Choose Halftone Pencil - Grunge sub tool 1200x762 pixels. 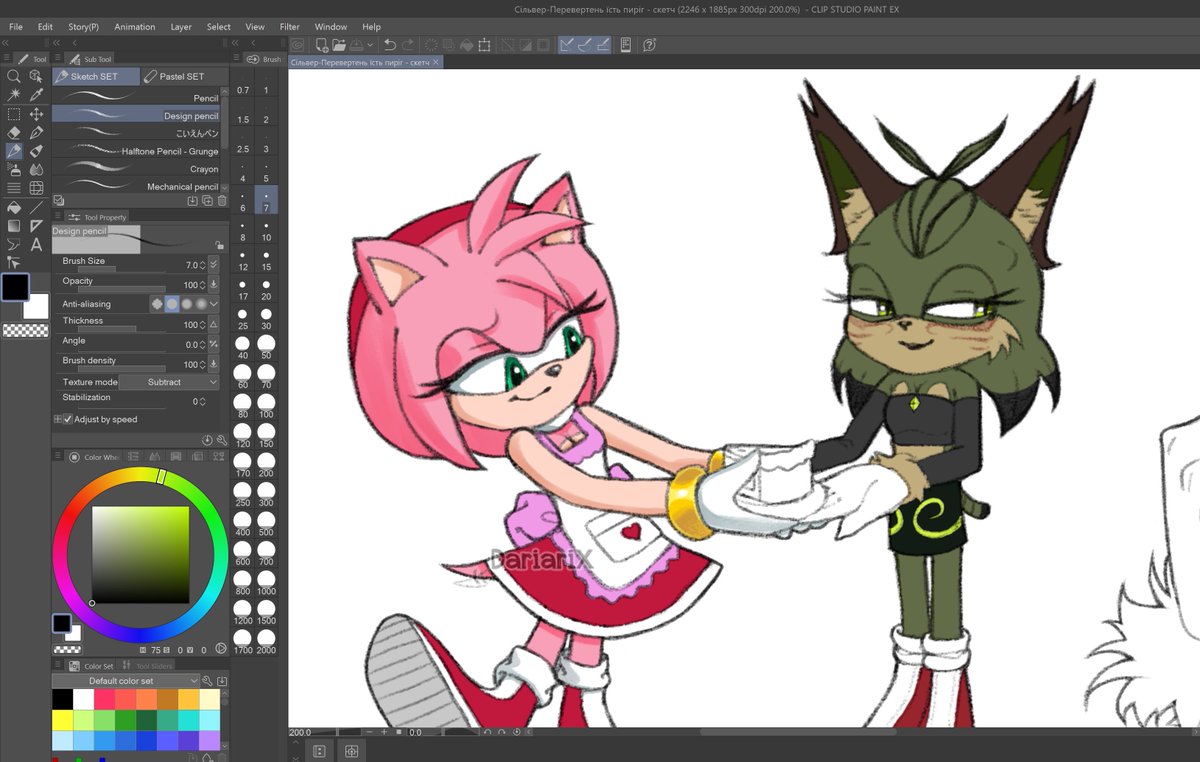tap(136, 151)
